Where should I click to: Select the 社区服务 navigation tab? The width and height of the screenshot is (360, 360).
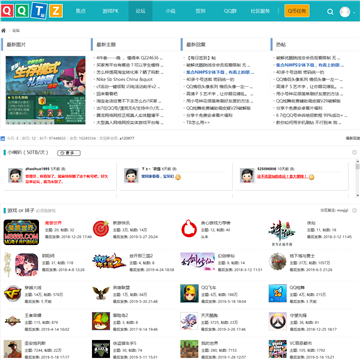260,11
